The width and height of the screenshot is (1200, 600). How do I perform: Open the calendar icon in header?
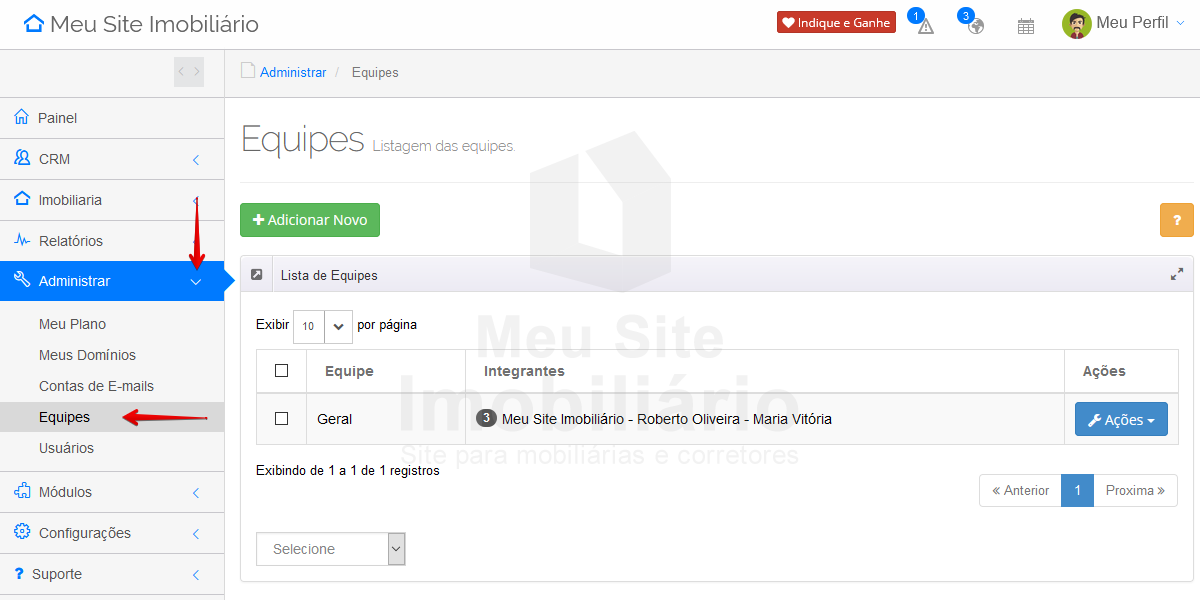[x=1025, y=26]
